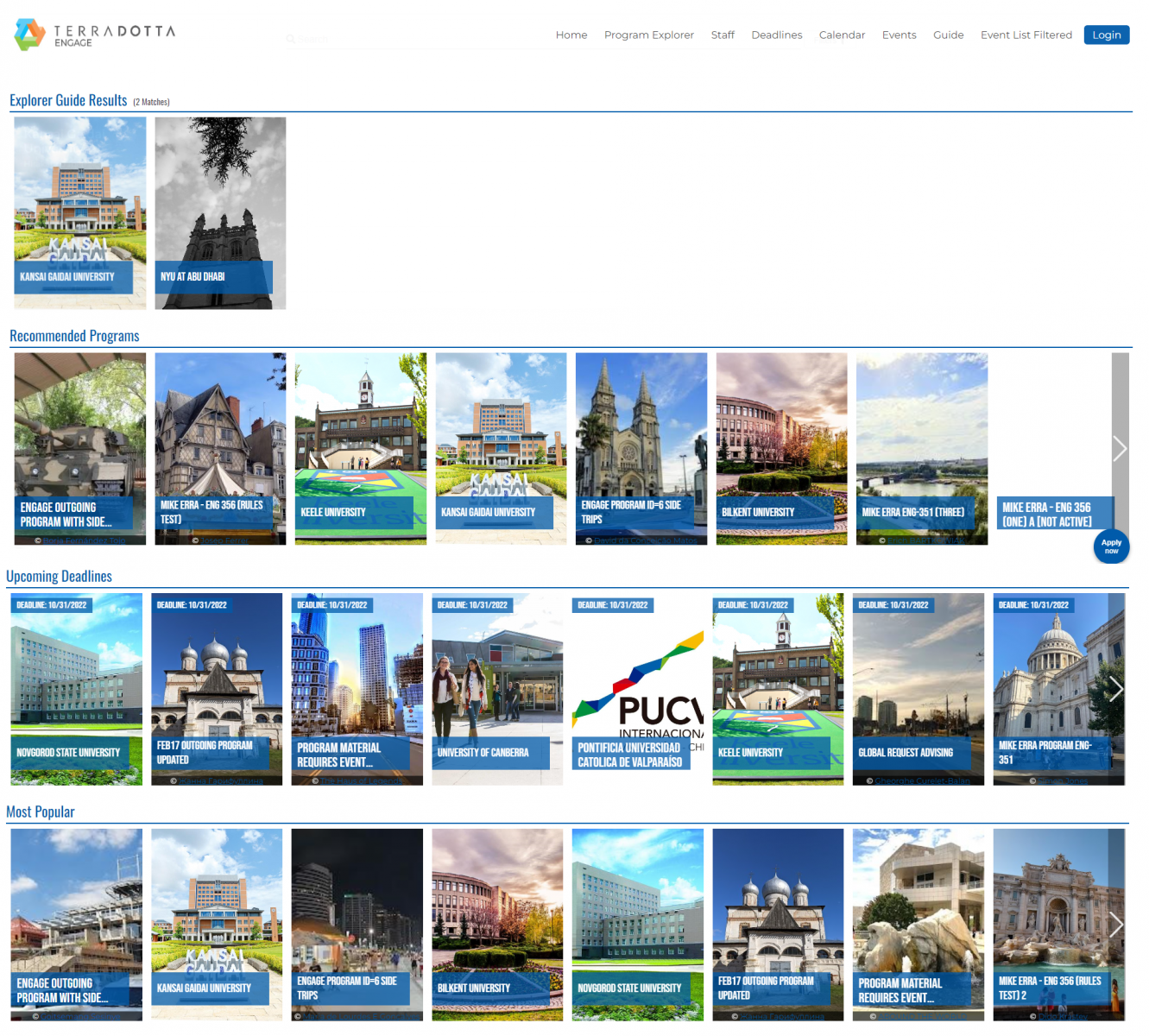This screenshot has height=1036, width=1149.
Task: Click the blue Login button
Action: click(1107, 35)
